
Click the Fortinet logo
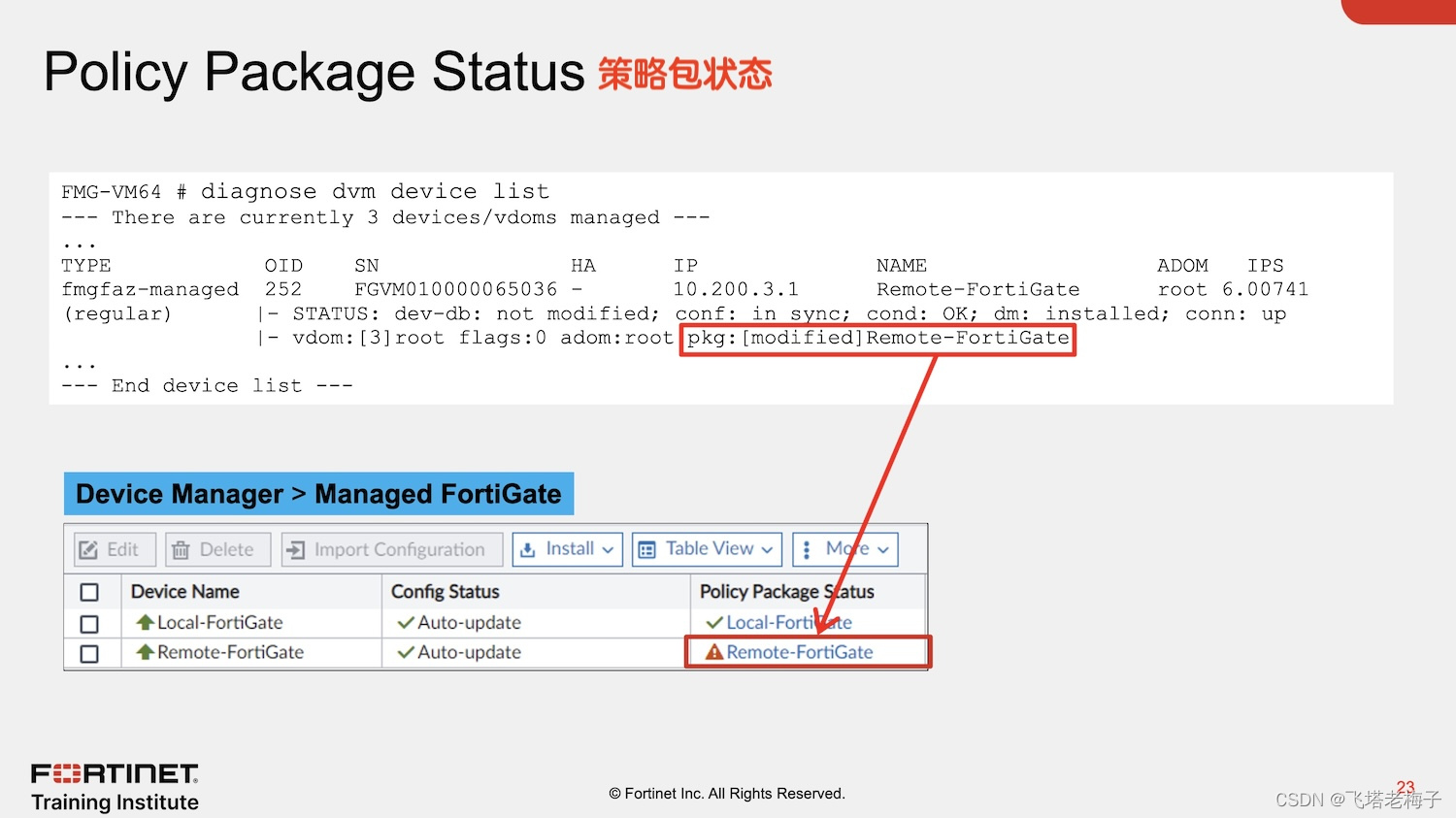(115, 773)
